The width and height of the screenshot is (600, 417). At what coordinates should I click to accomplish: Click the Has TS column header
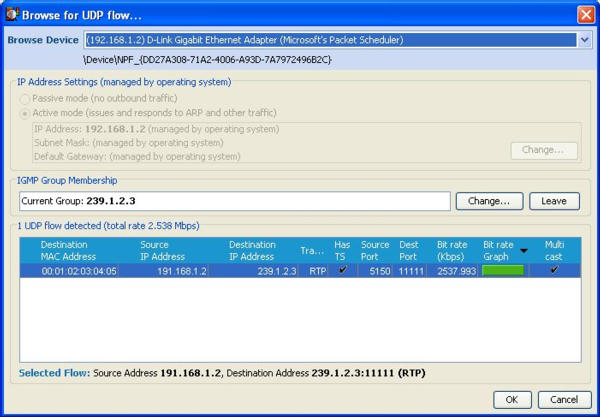[x=342, y=250]
